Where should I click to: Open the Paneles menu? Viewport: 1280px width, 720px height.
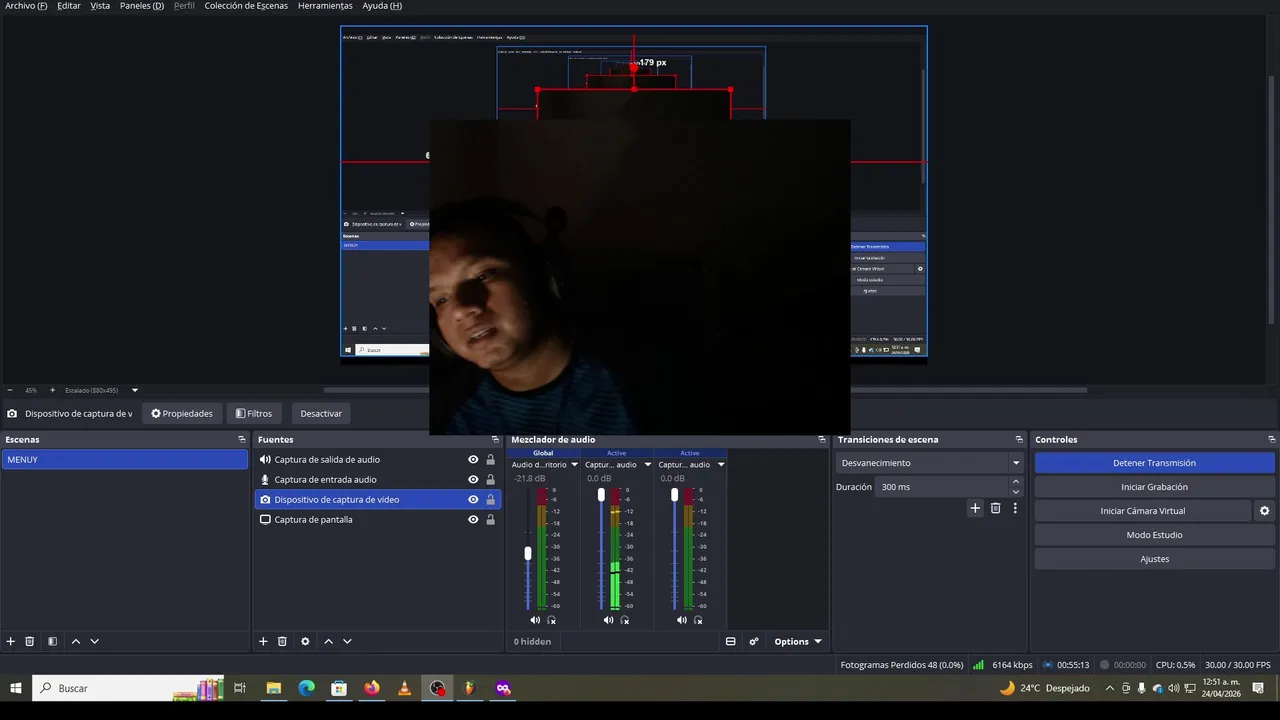(142, 6)
